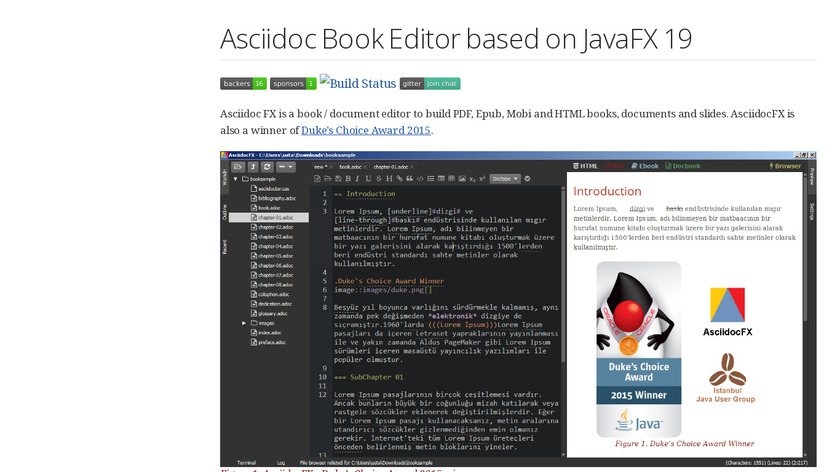The image size is (840, 472).
Task: Click the Browser preview button
Action: pyautogui.click(x=785, y=166)
